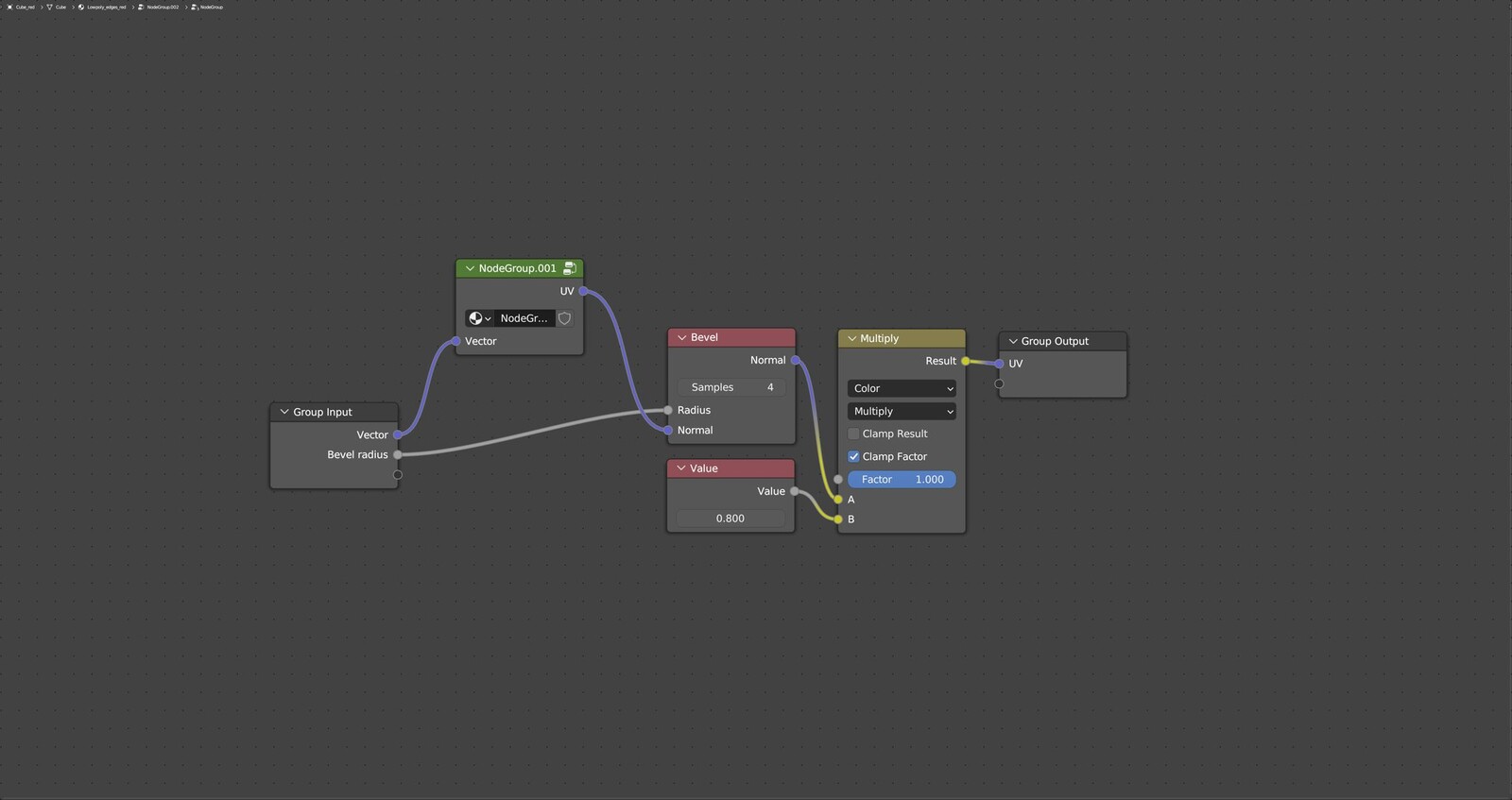The width and height of the screenshot is (1512, 800).
Task: Open the Color data type dropdown
Action: point(902,388)
